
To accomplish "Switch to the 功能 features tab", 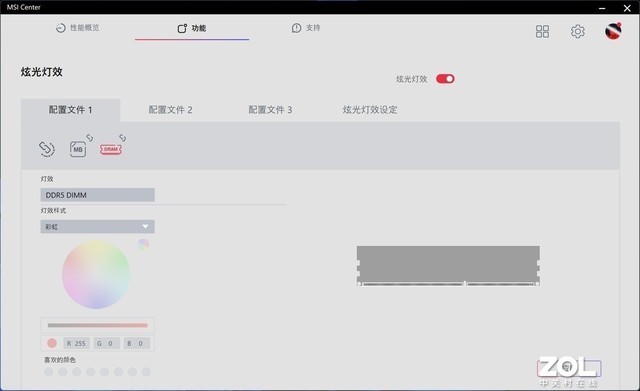I will point(192,28).
